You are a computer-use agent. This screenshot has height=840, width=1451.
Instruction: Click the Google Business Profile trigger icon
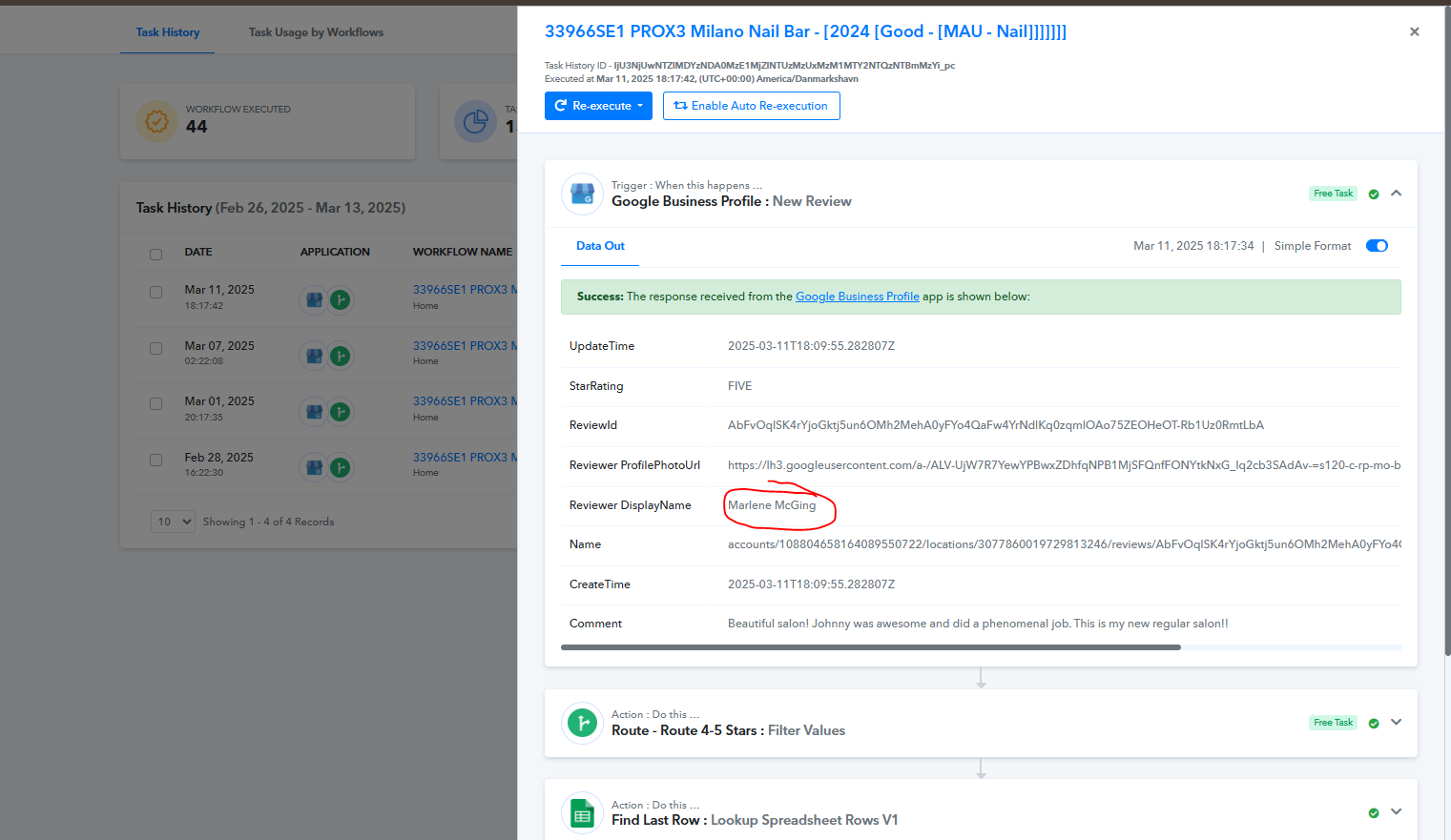[582, 194]
